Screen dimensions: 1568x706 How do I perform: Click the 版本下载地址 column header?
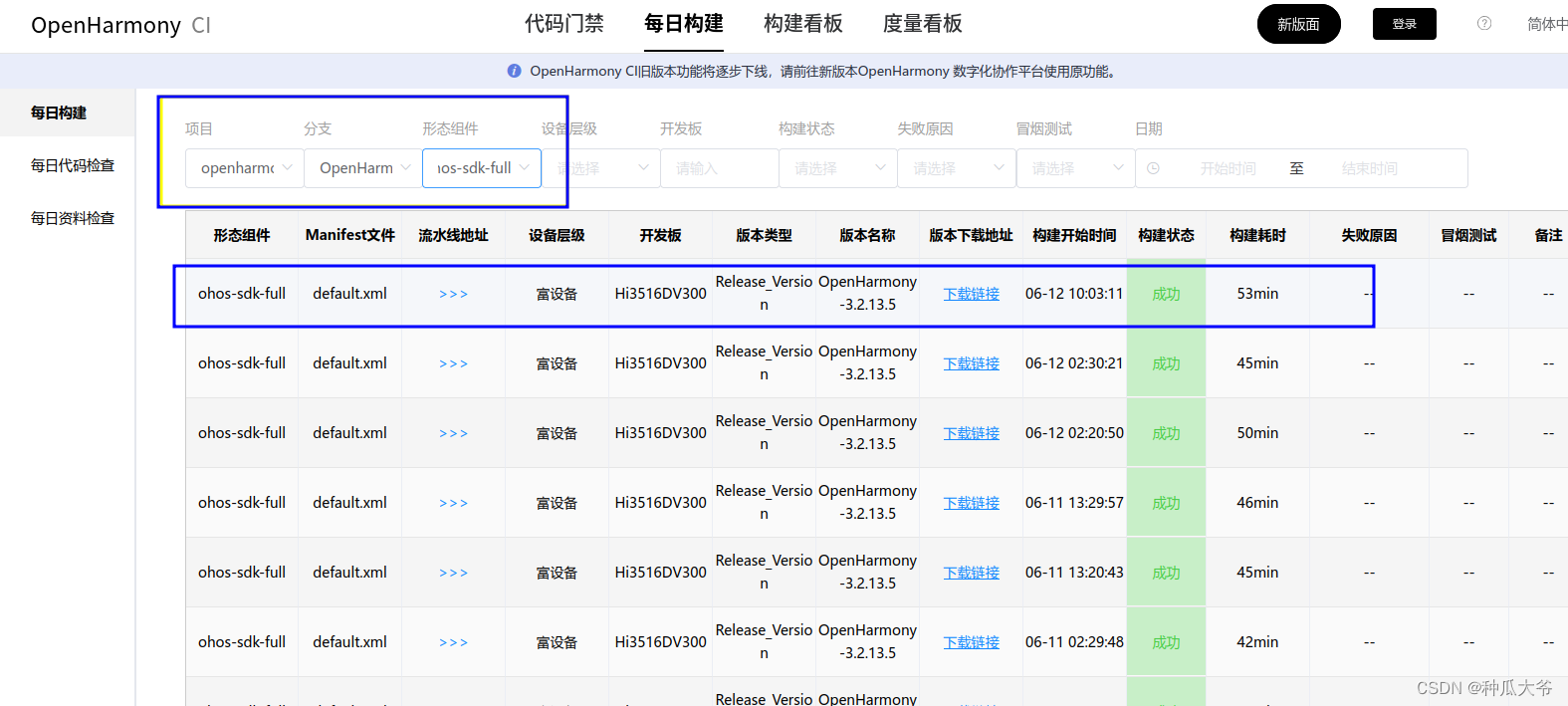[x=971, y=235]
